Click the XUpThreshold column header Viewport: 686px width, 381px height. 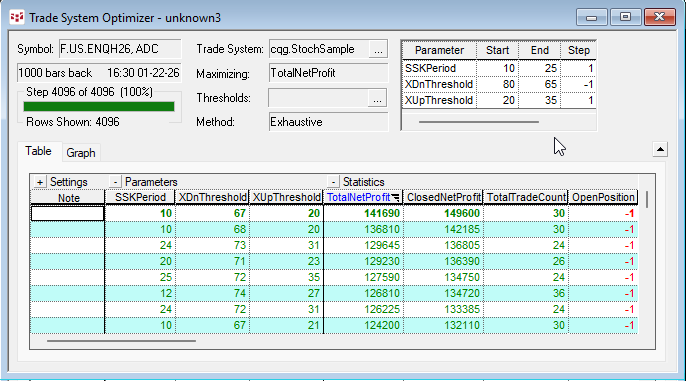tap(287, 197)
